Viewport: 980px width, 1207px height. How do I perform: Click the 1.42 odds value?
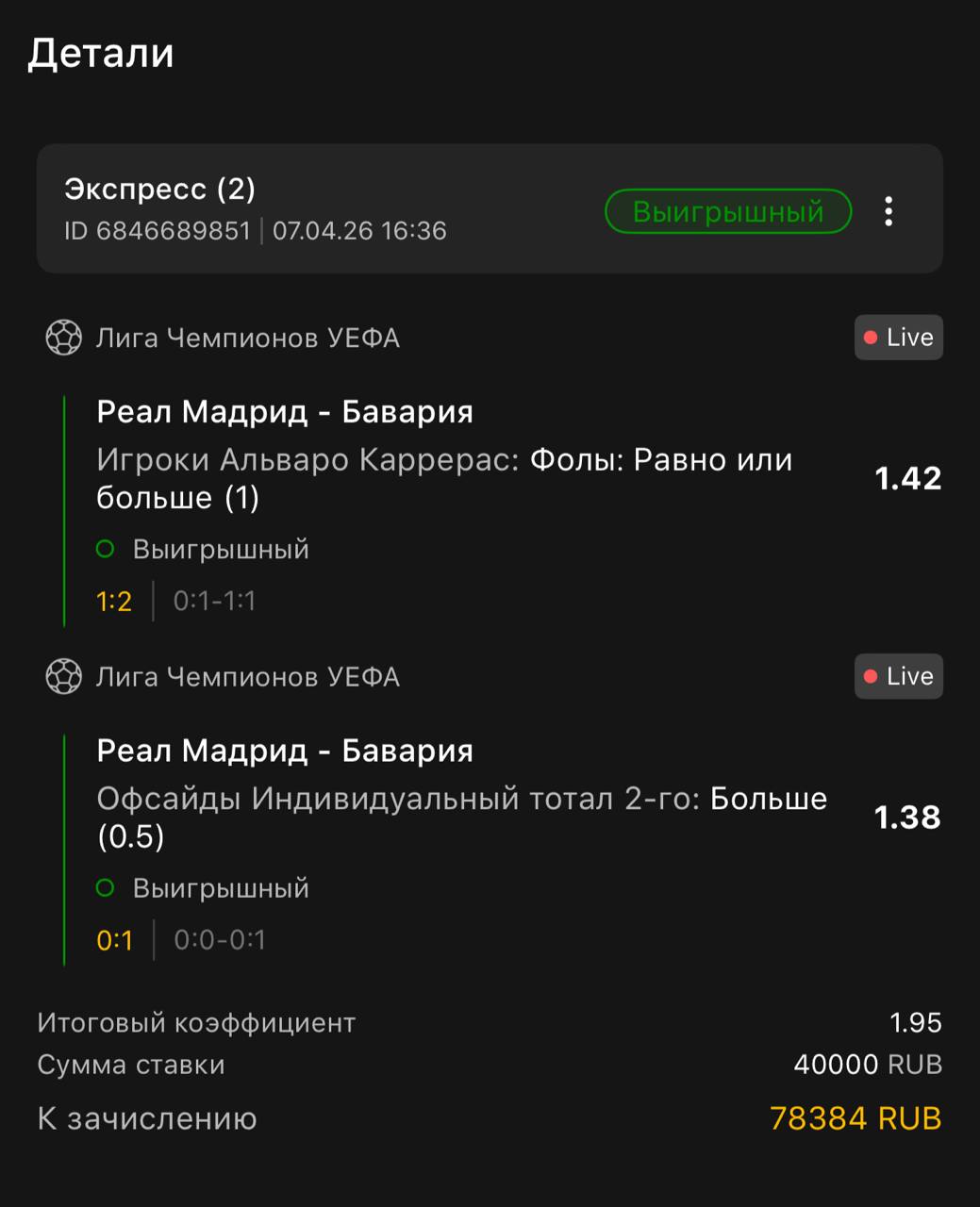point(907,479)
